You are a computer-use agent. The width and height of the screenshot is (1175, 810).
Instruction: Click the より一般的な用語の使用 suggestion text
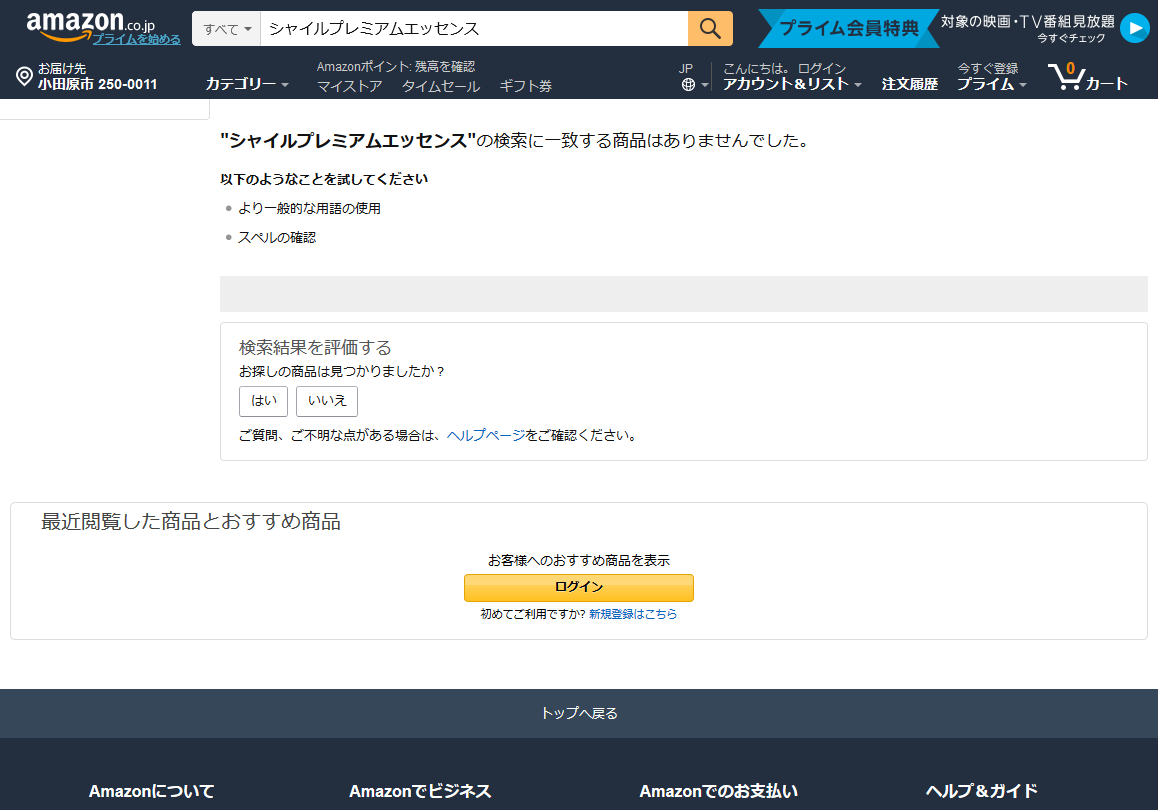tap(309, 208)
